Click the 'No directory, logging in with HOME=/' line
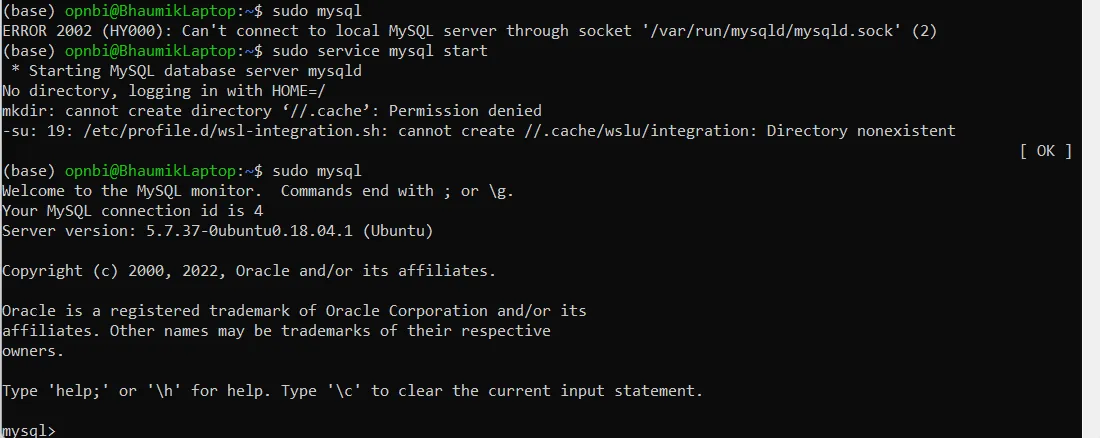The width and height of the screenshot is (1100, 438). click(164, 91)
